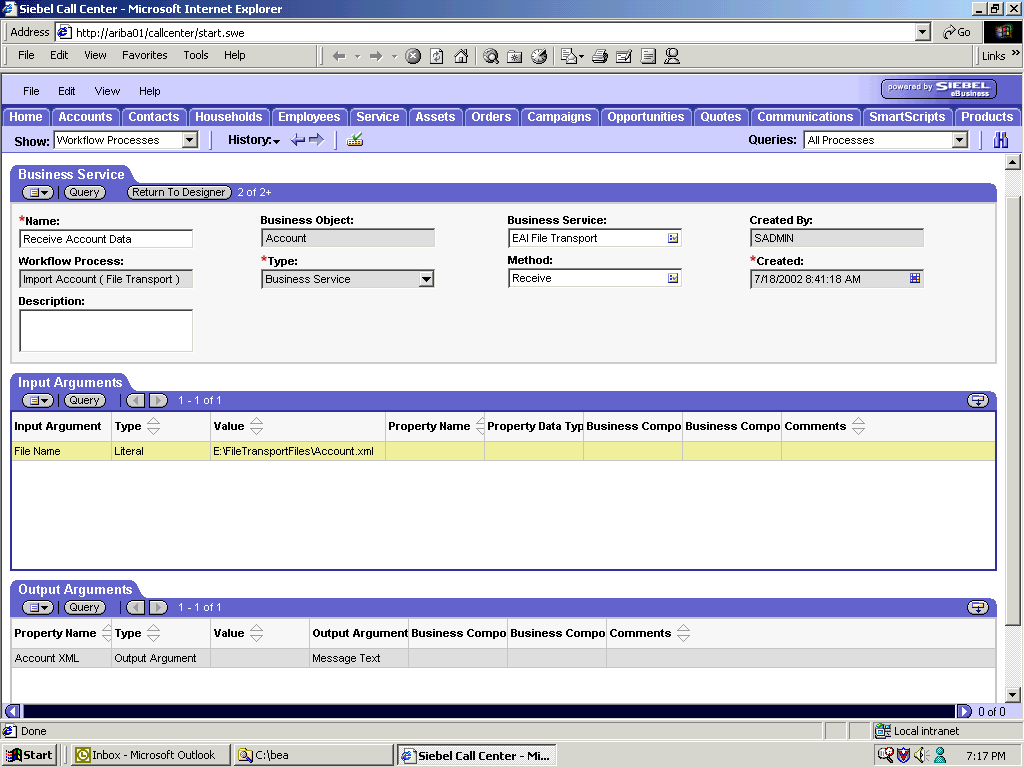Open the Type dropdown showing Business Service
This screenshot has width=1024, height=768.
(x=426, y=279)
